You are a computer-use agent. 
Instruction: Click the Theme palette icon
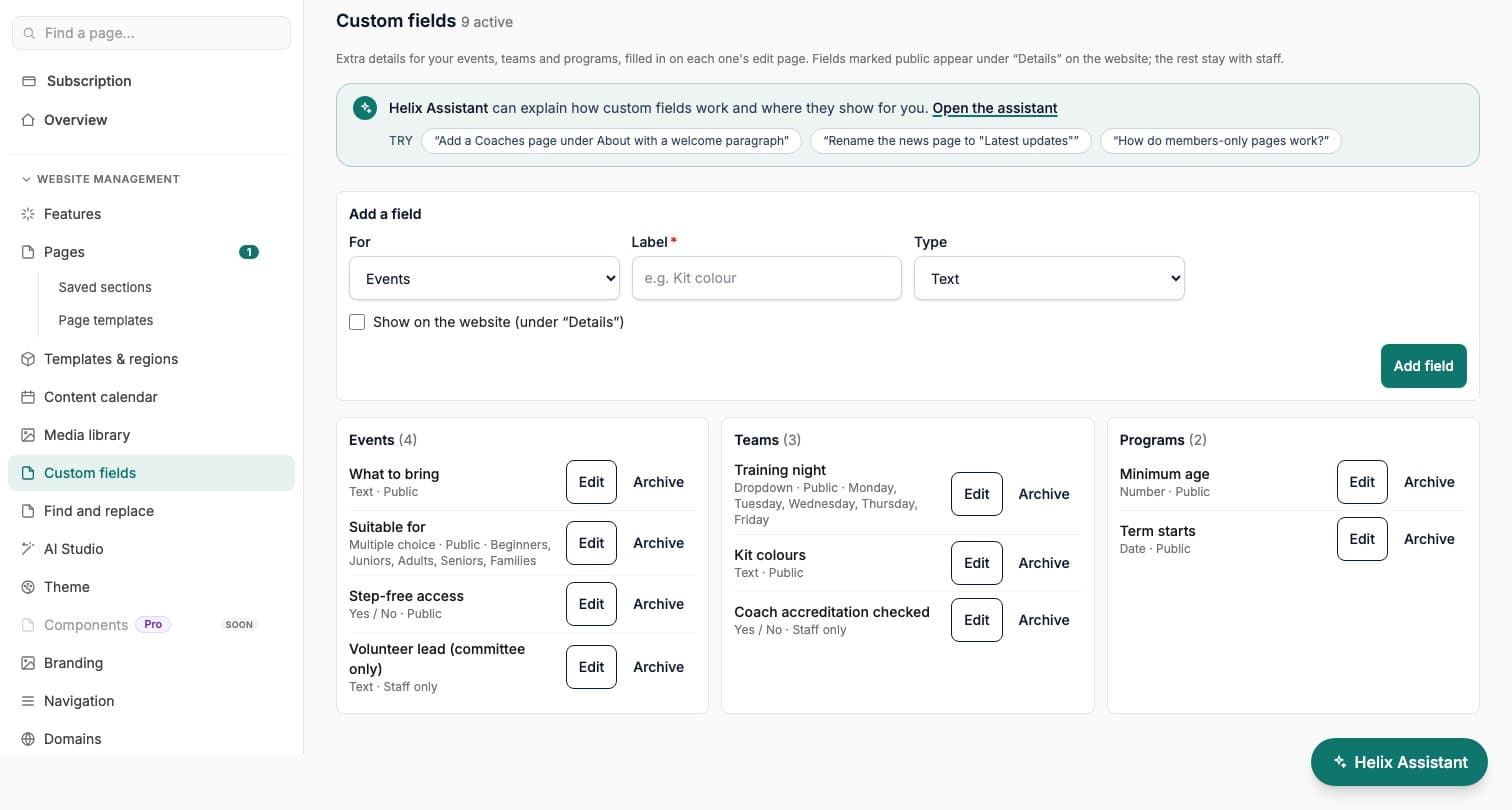28,587
